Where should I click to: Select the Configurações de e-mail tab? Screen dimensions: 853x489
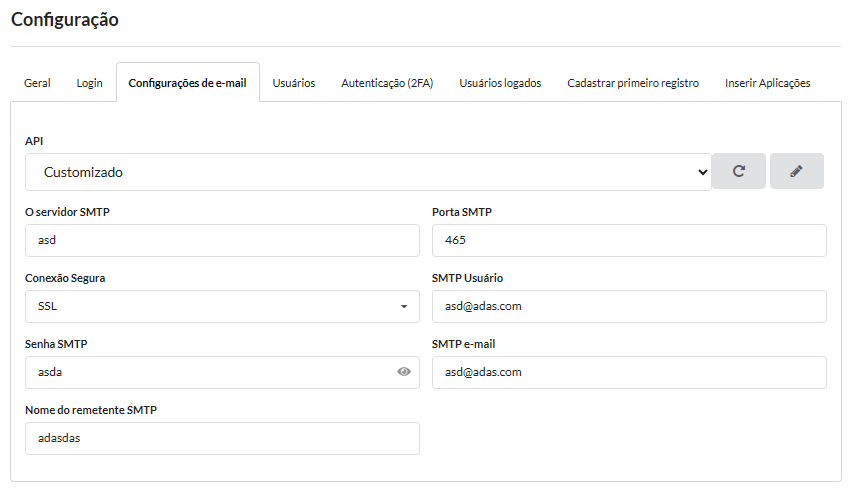coord(187,83)
